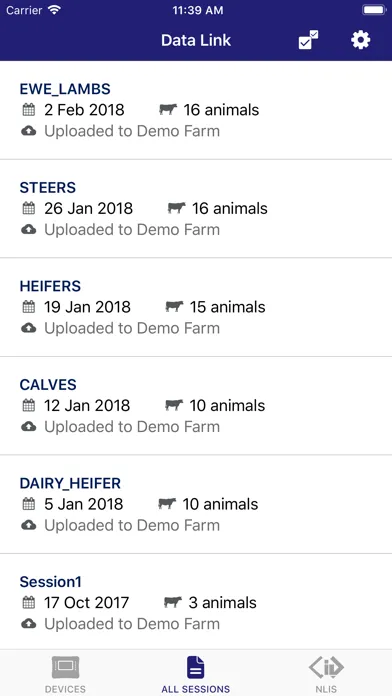Open settings via the gear icon

[360, 40]
